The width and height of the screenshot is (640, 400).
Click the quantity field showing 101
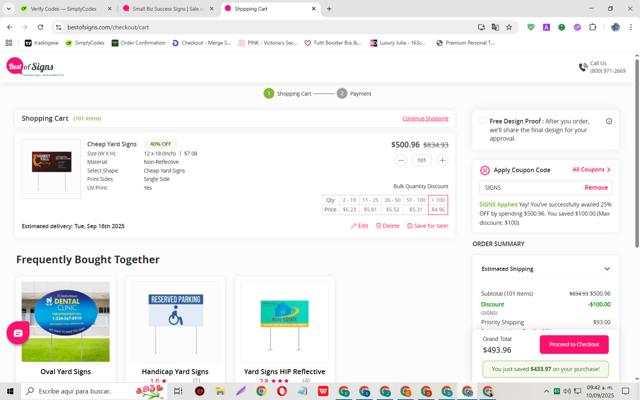coord(421,160)
